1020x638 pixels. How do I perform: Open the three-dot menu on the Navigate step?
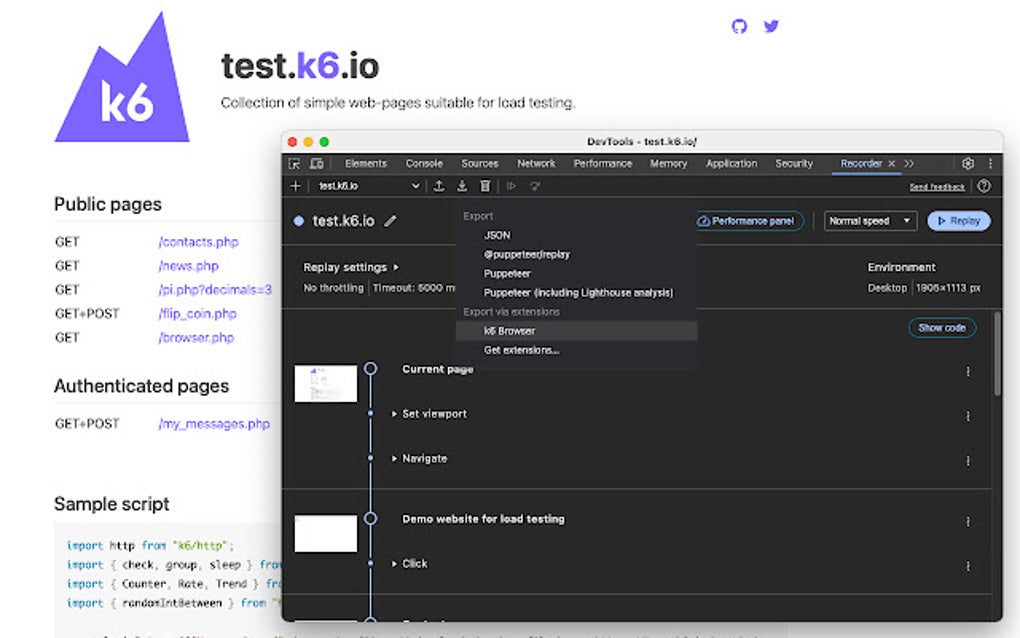[x=967, y=461]
